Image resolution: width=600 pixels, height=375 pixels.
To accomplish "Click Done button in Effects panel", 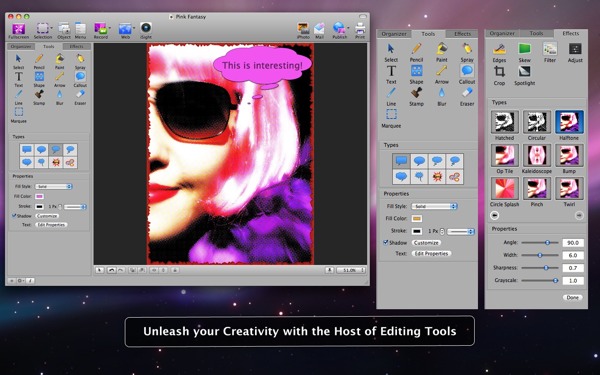I will [x=572, y=297].
